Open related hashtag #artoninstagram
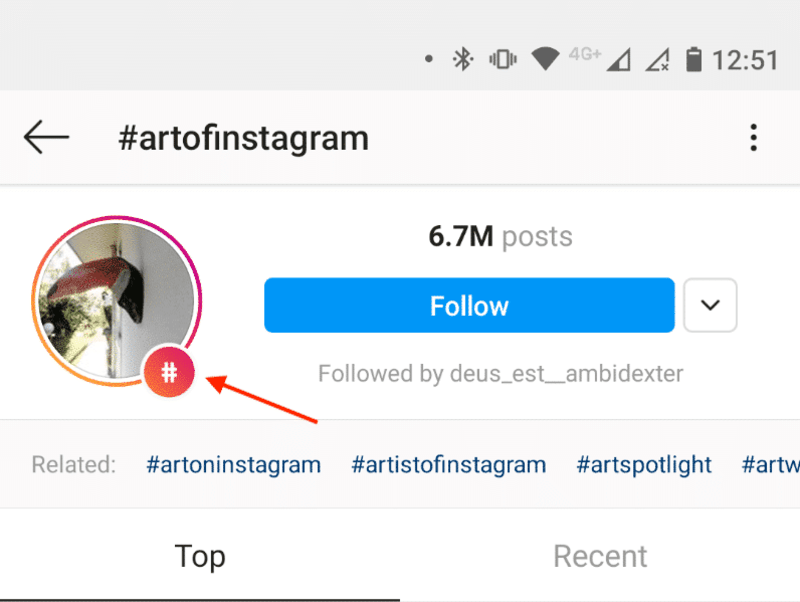Image resolution: width=800 pixels, height=602 pixels. point(233,465)
